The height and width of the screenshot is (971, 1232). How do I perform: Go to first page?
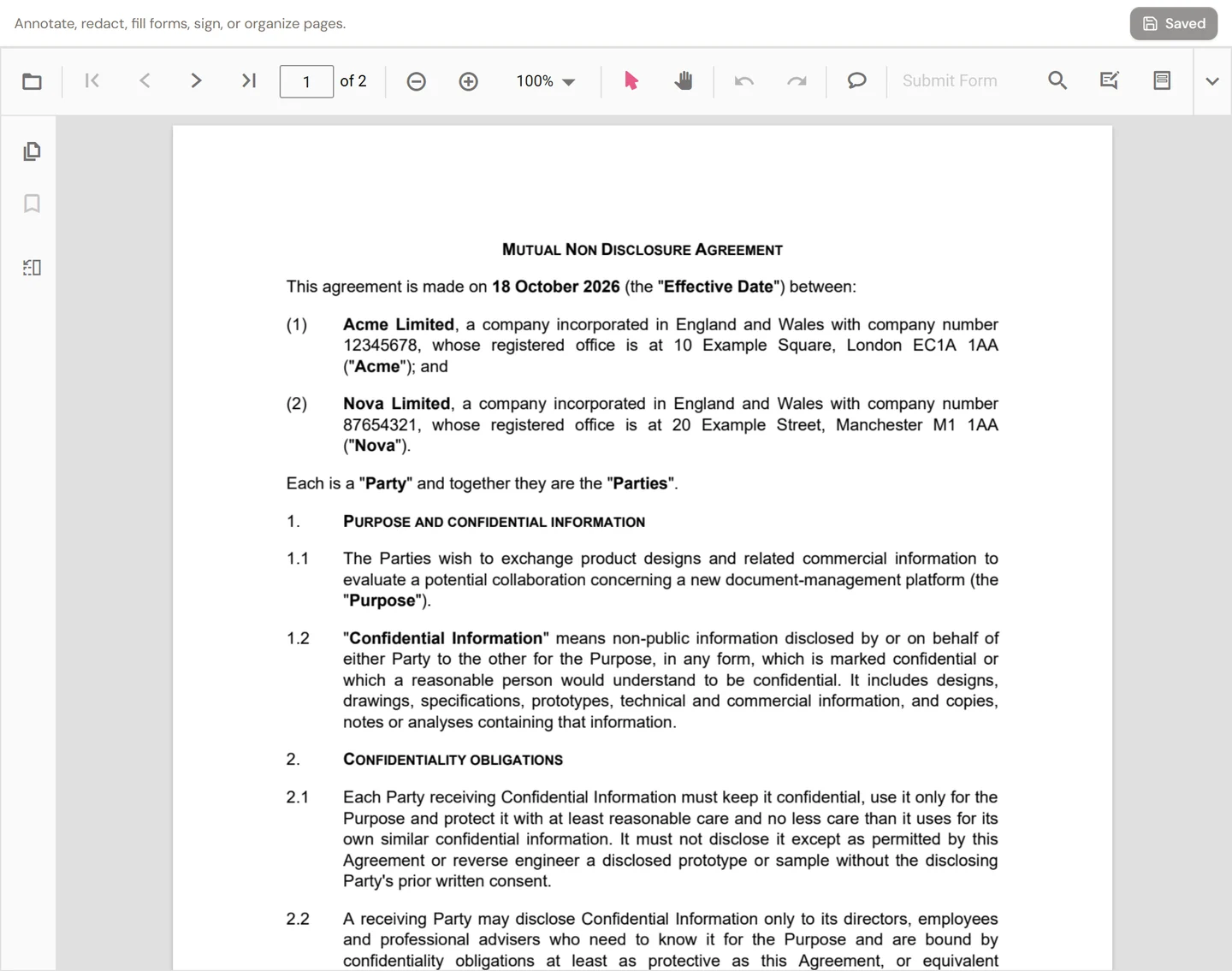[92, 81]
